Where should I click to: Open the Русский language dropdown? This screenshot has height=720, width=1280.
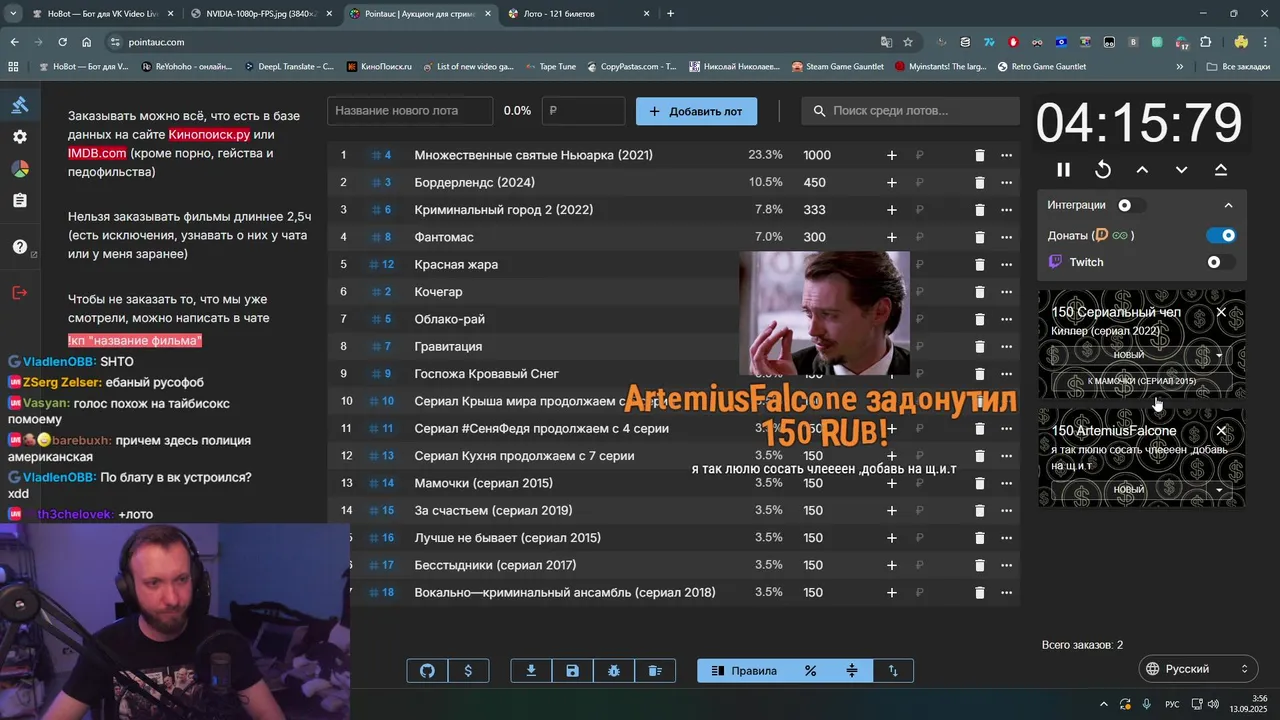click(x=1199, y=669)
